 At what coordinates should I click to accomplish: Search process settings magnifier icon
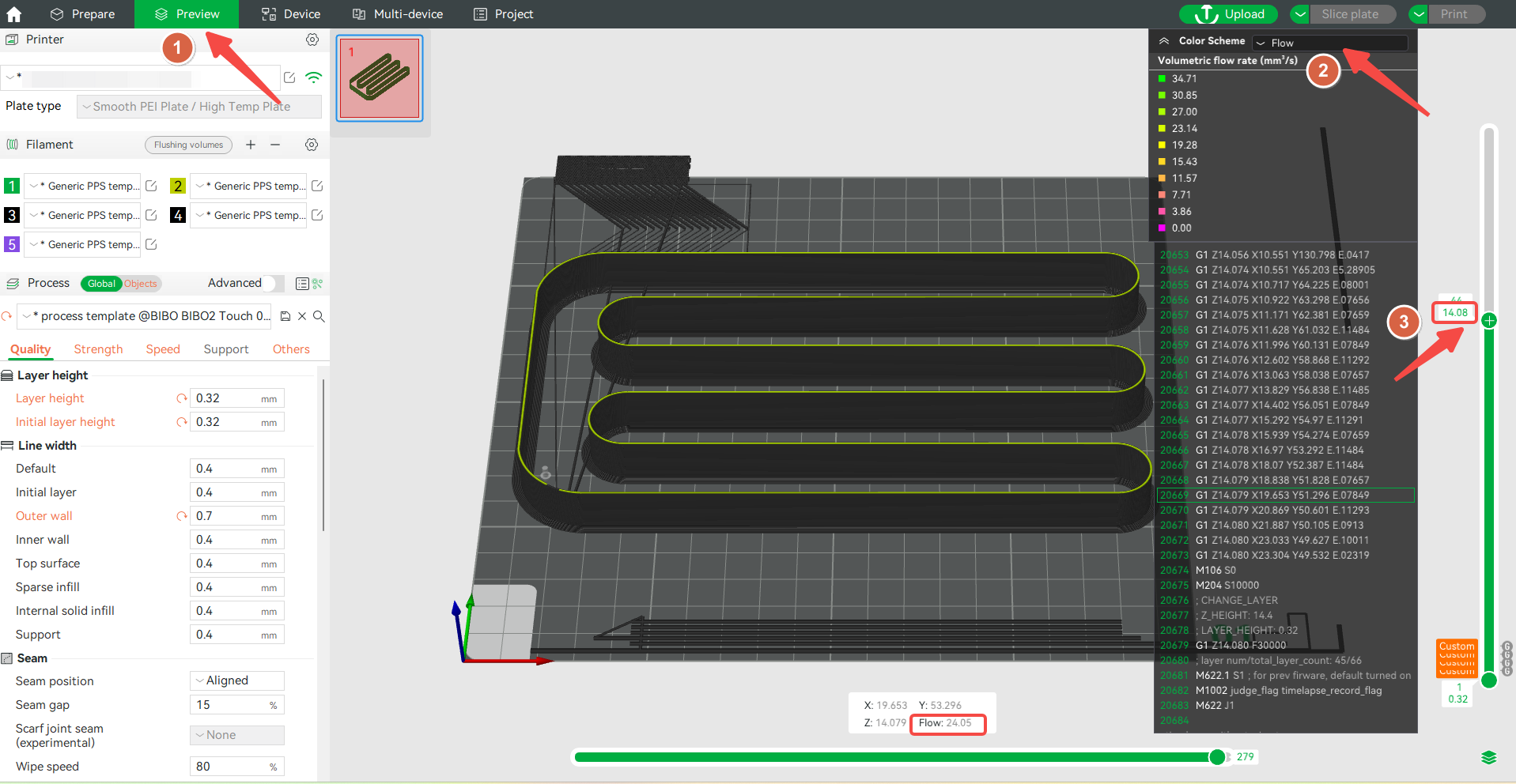click(x=319, y=316)
